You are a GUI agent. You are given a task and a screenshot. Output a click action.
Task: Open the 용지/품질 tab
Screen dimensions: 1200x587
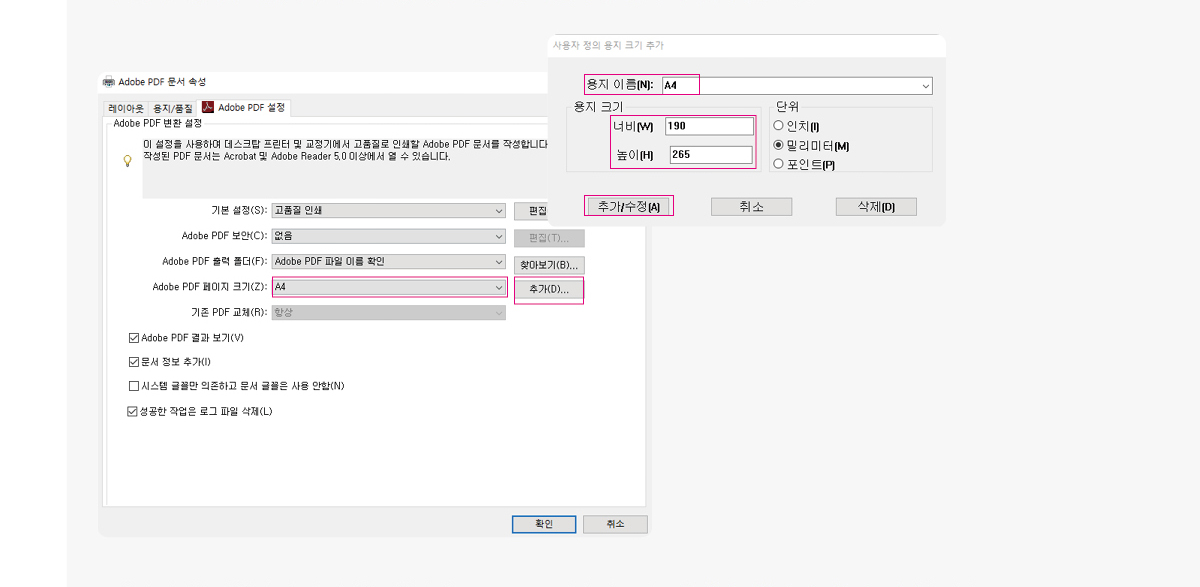coord(172,108)
